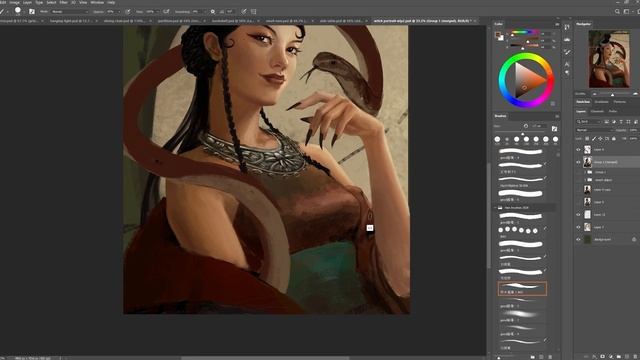Toggle pressure for brush size
This screenshot has width=640, height=360.
(244, 11)
